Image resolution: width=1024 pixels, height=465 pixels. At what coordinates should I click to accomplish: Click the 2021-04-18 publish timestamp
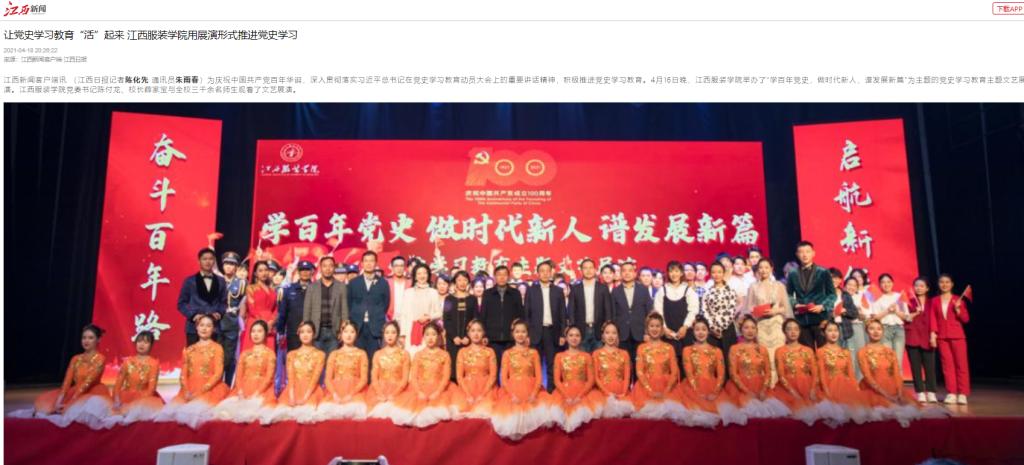[x=31, y=50]
